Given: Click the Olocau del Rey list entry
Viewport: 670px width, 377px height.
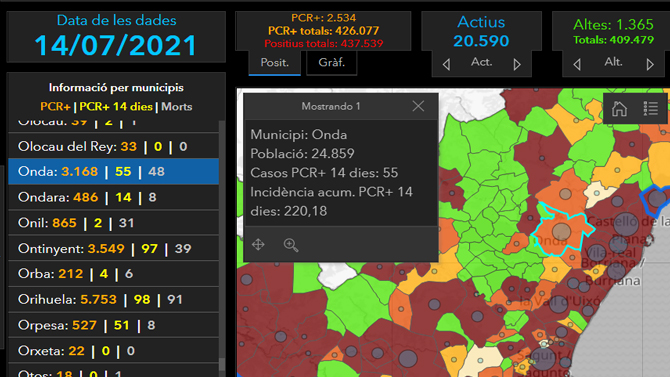Looking at the screenshot, I should 114,147.
